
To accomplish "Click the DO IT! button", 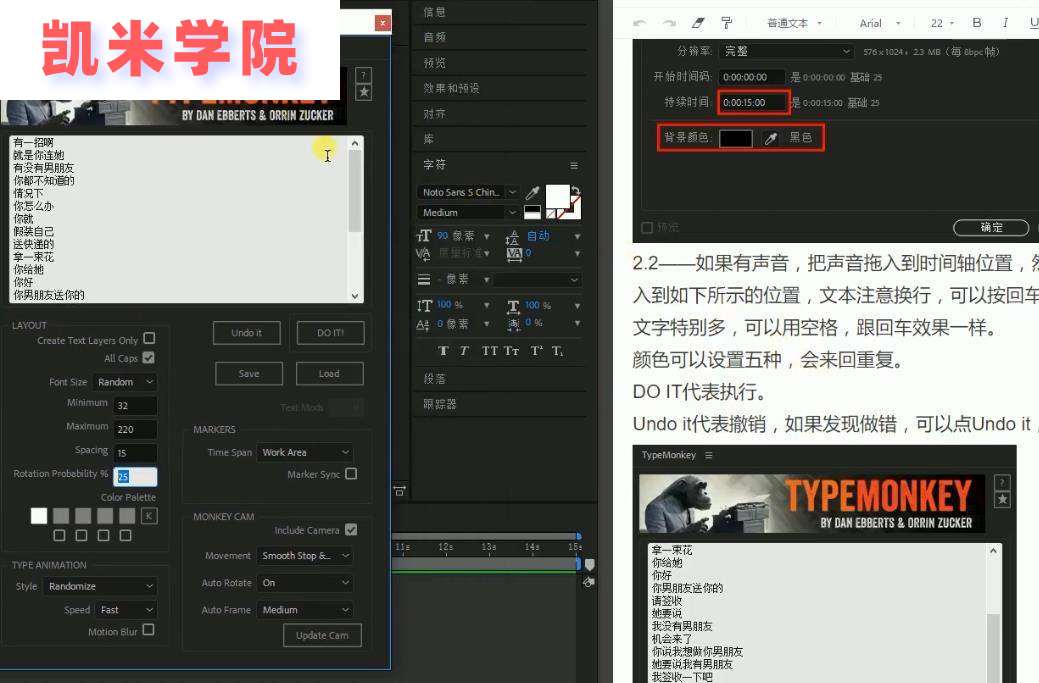I will [x=330, y=333].
